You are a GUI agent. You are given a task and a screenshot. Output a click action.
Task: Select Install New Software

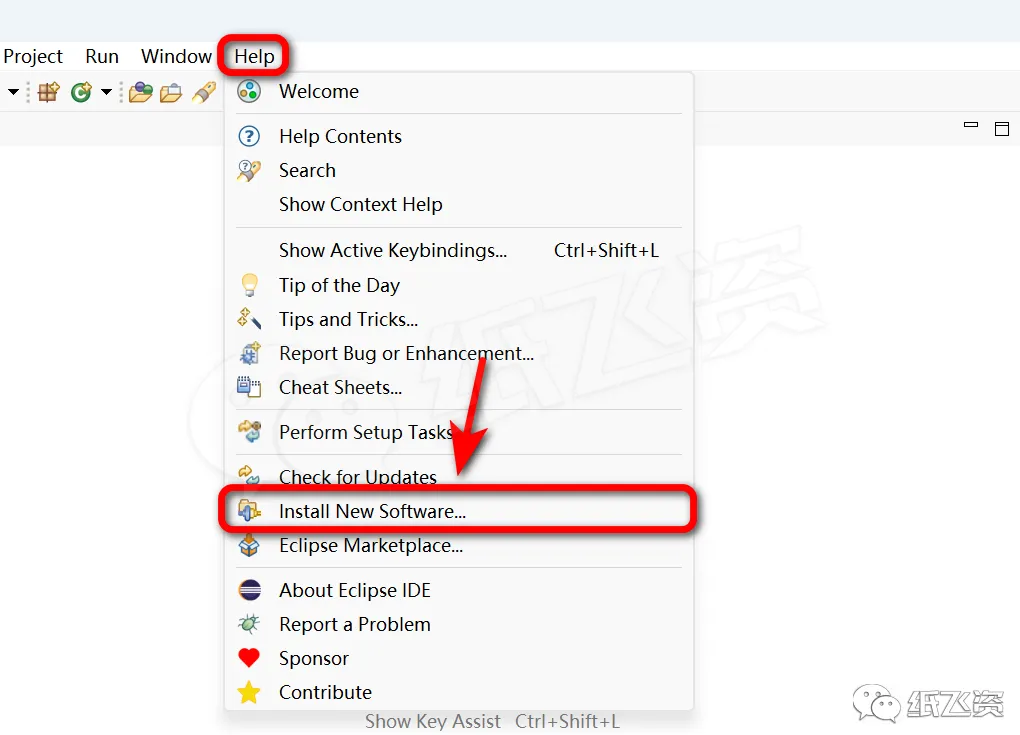tap(459, 511)
